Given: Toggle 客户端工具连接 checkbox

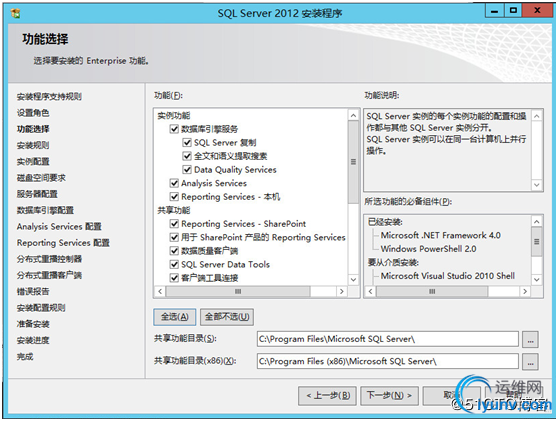Looking at the screenshot, I should 174,278.
